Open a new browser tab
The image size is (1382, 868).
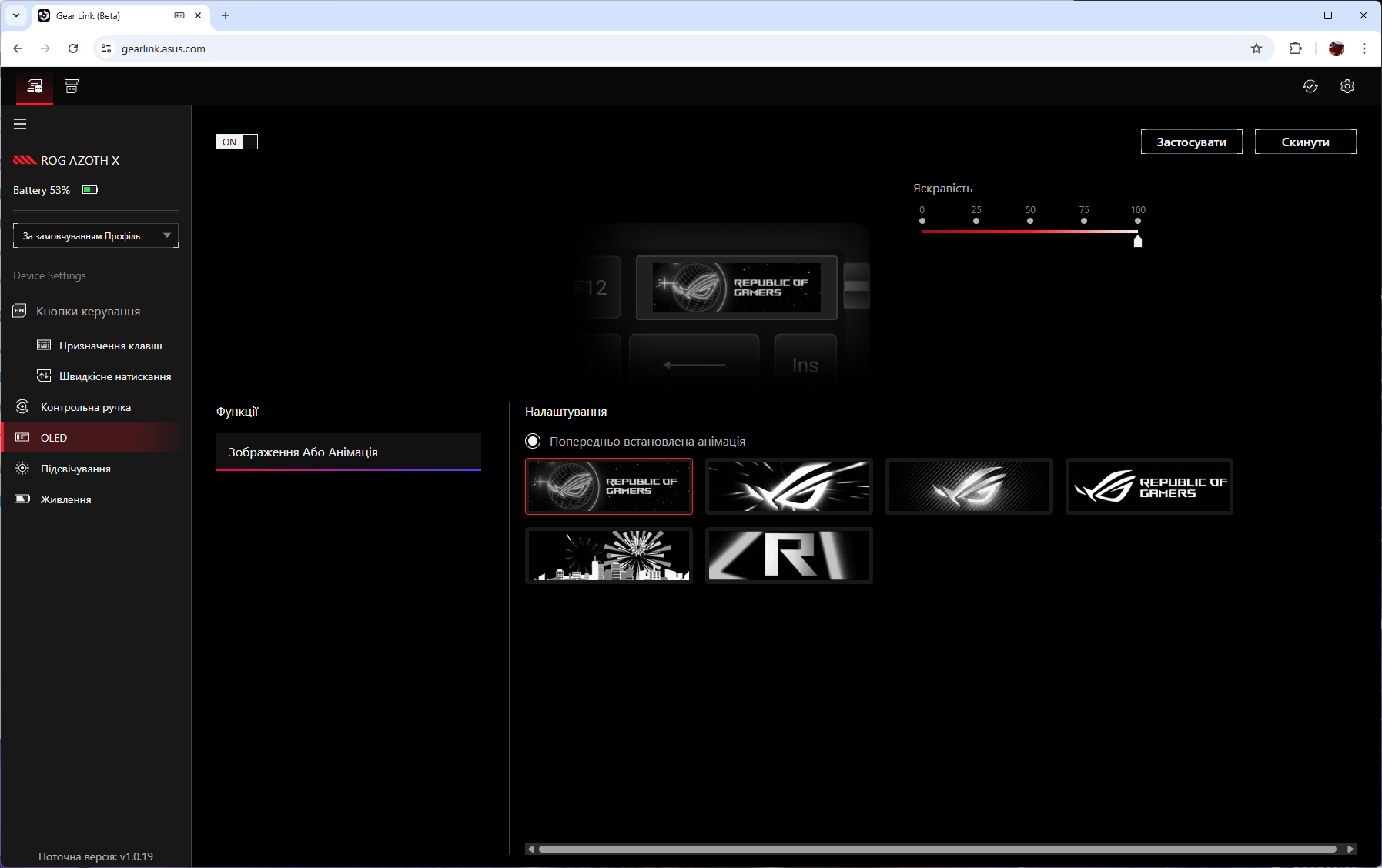226,15
